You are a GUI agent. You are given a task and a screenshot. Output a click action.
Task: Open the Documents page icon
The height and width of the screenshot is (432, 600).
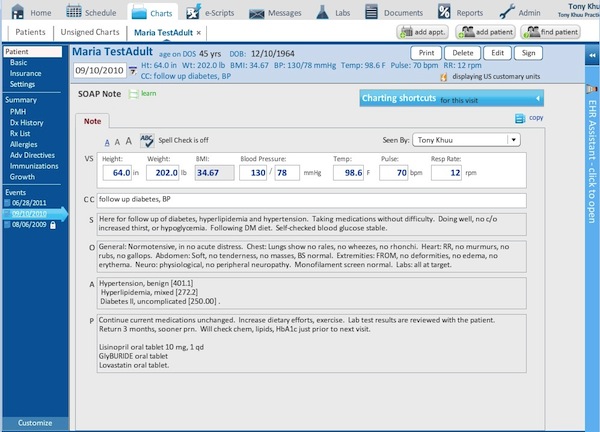(371, 12)
